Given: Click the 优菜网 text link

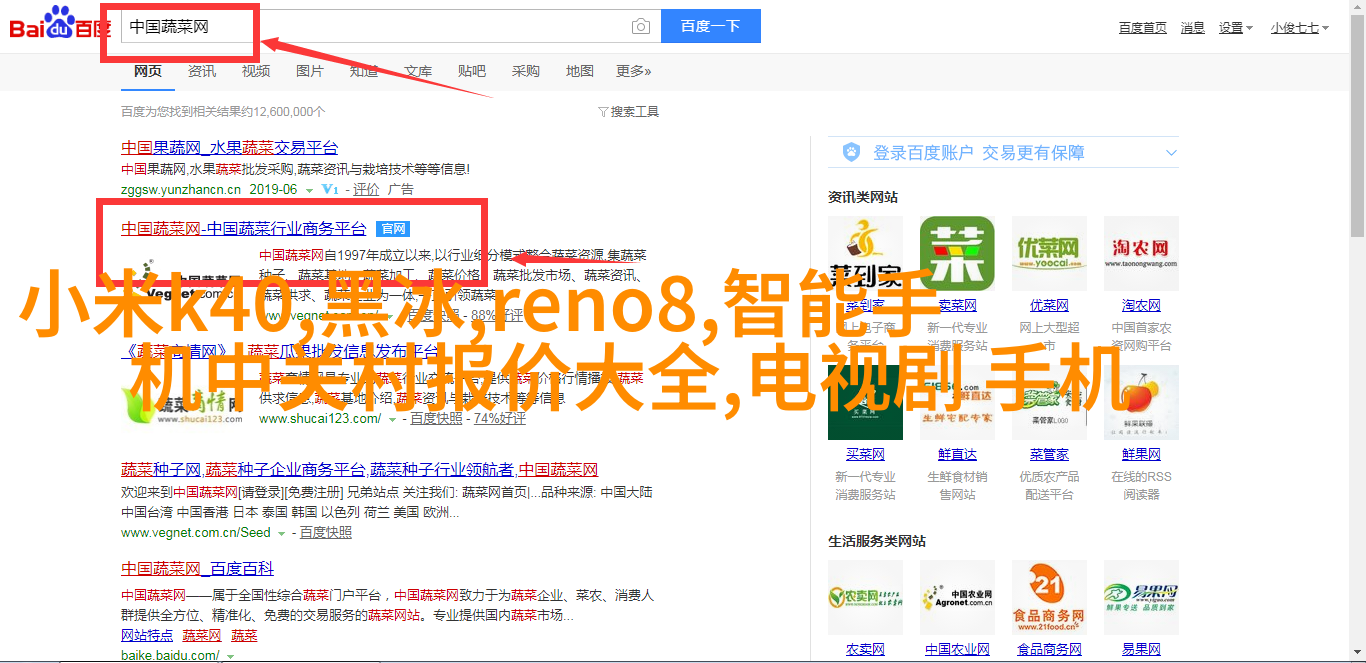Looking at the screenshot, I should tap(1049, 306).
